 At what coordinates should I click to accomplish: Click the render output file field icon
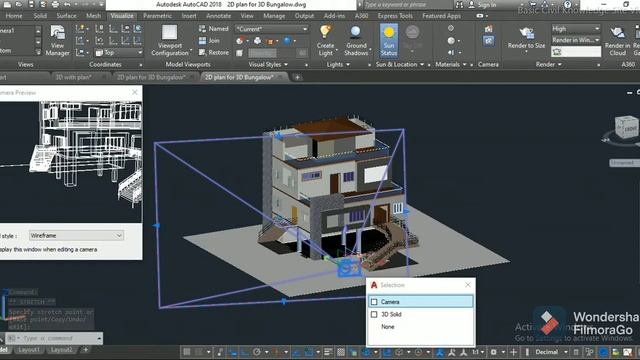point(557,52)
